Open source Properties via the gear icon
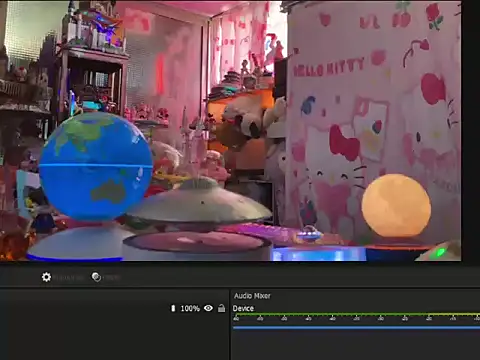 [46, 277]
